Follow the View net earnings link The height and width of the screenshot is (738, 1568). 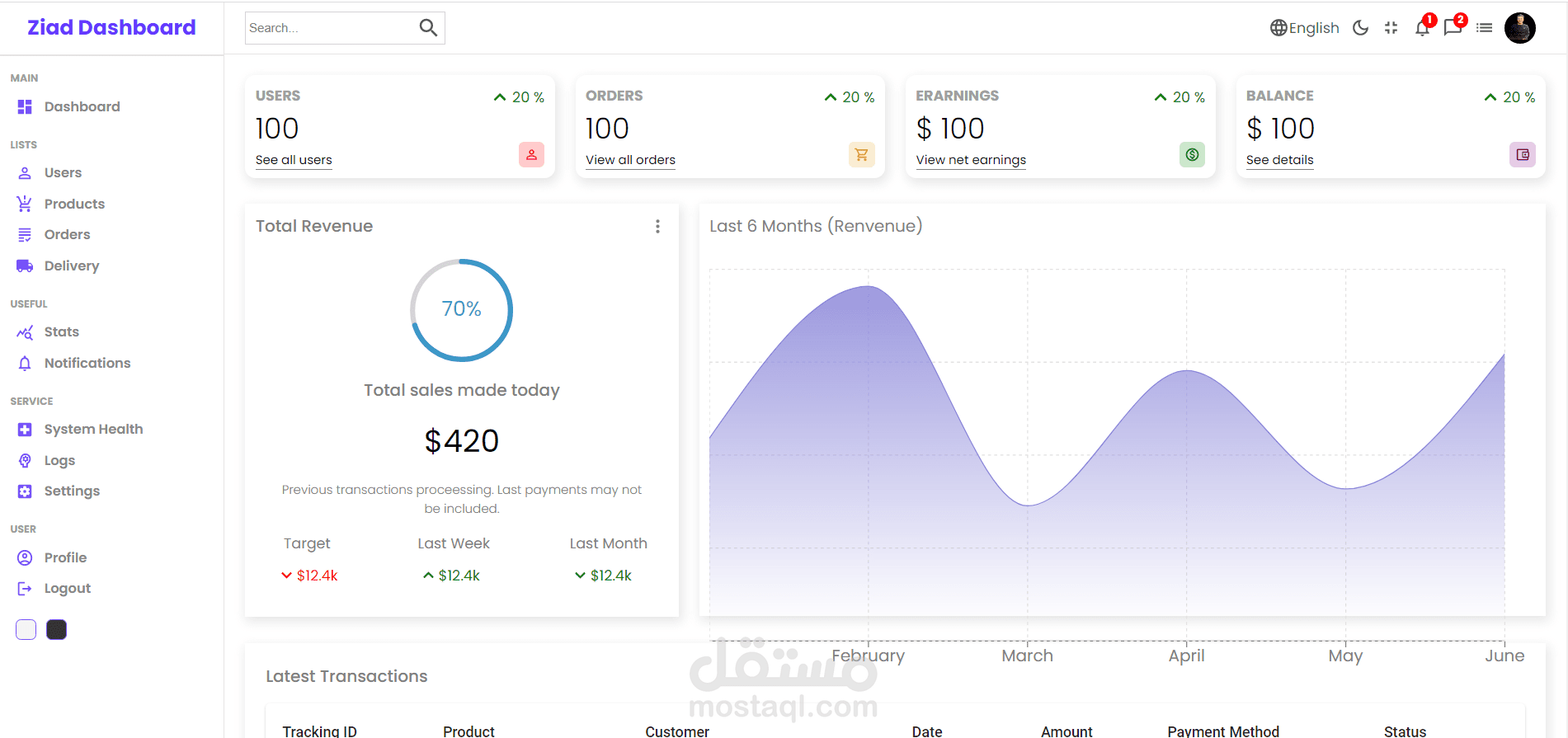point(971,160)
